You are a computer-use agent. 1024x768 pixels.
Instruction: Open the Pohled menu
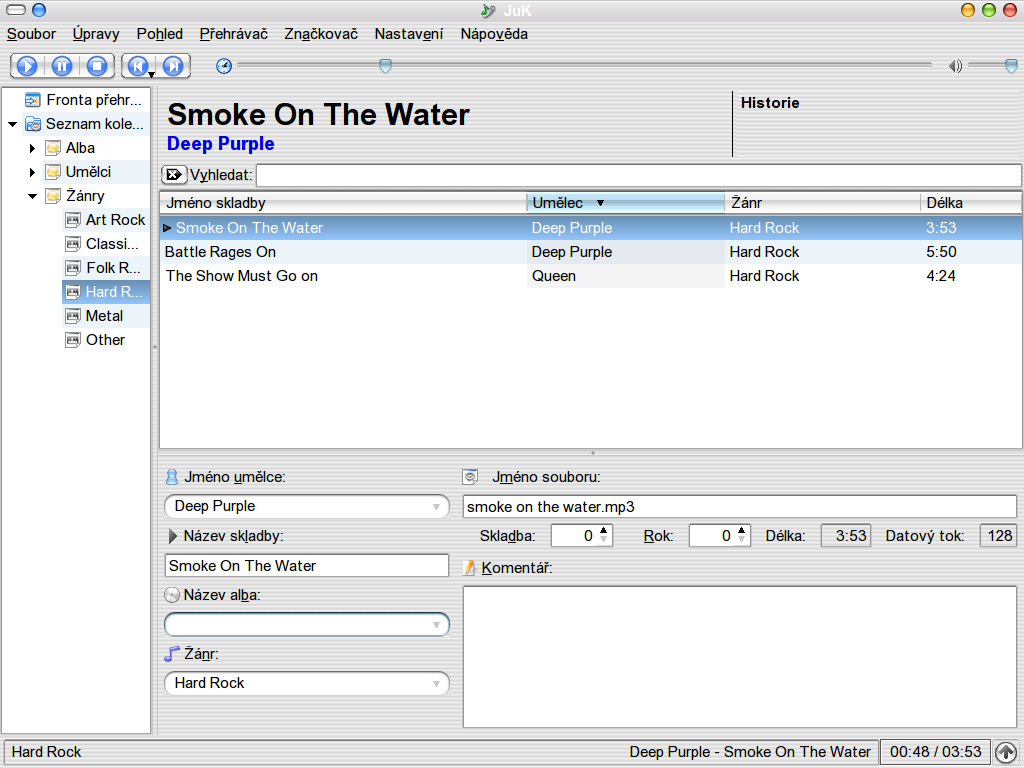159,34
